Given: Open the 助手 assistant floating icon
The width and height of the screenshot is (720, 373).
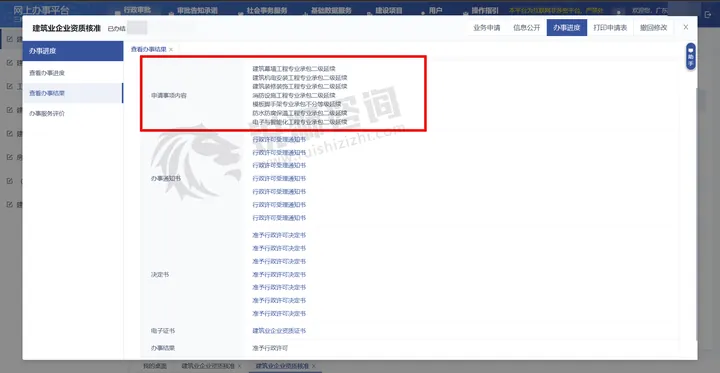Looking at the screenshot, I should pos(691,57).
